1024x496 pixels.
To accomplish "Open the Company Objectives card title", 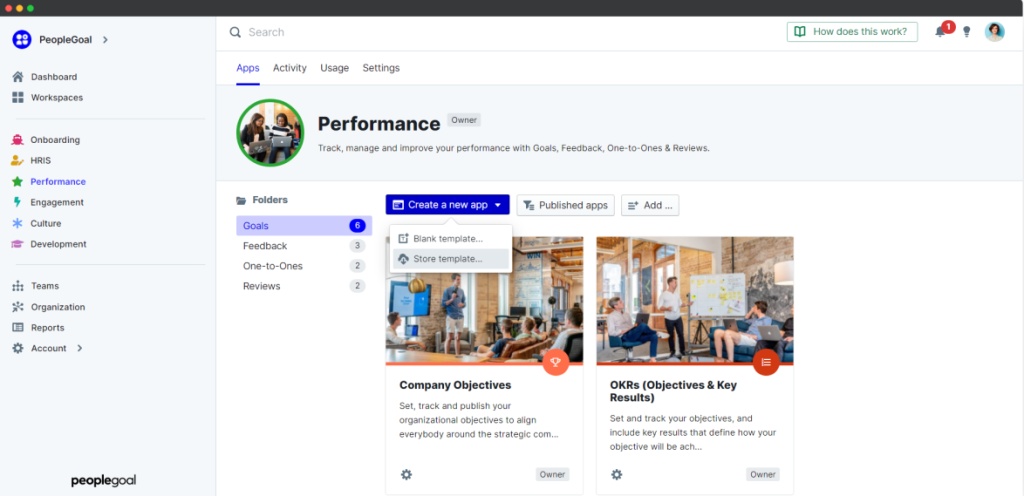I will pos(455,385).
